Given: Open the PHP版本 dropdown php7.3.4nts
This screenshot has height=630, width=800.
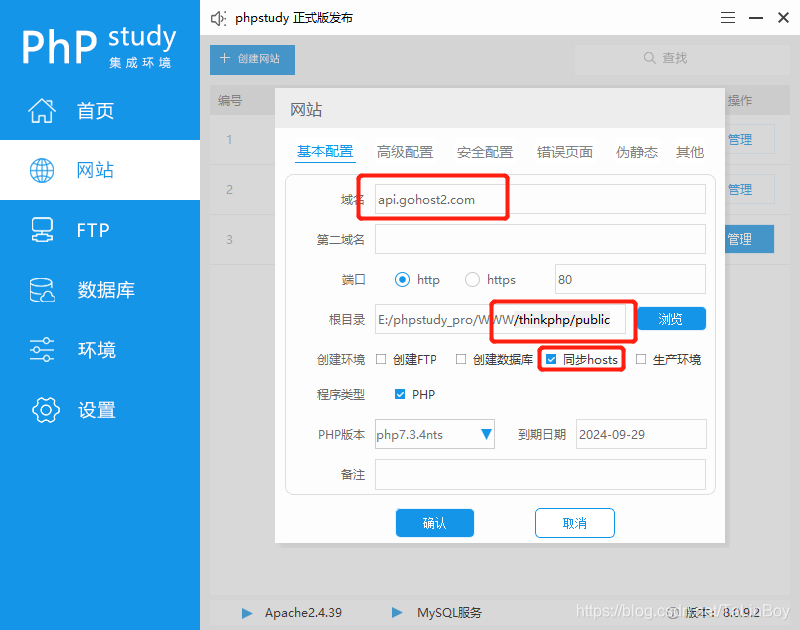Looking at the screenshot, I should (x=435, y=434).
